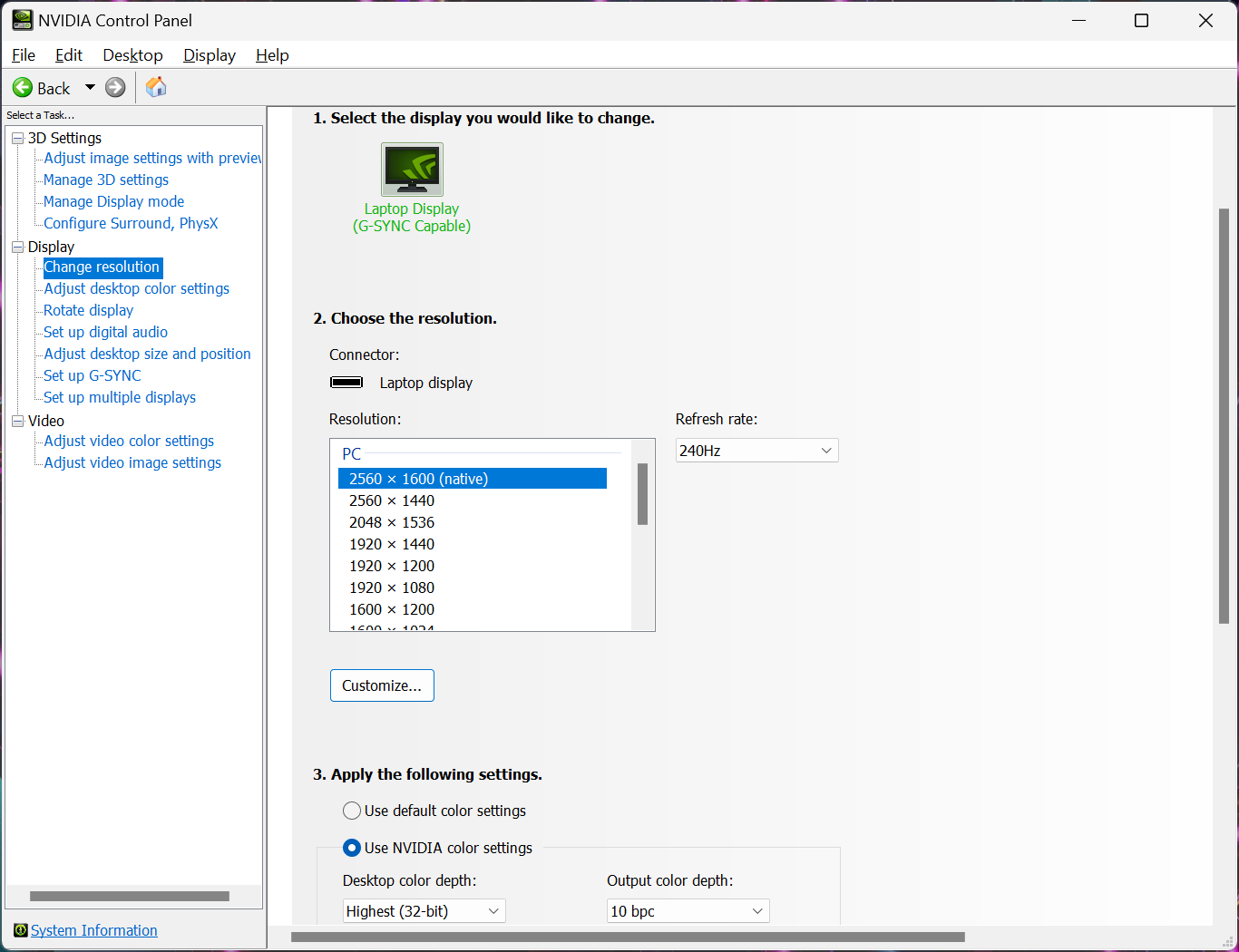This screenshot has height=952, width=1239.
Task: Select the 2560 × 1600 (native) resolution
Action: (473, 479)
